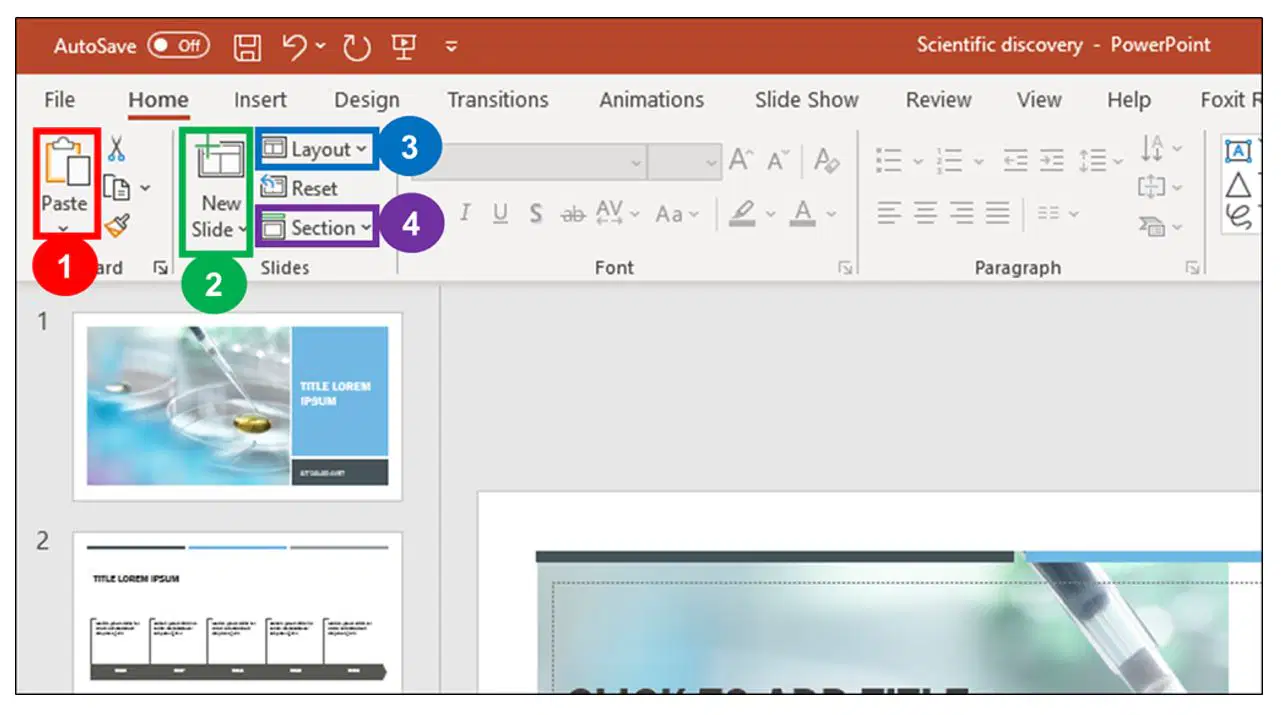Image resolution: width=1281 pixels, height=715 pixels.
Task: Expand the Undo history dropdown
Action: click(x=321, y=46)
